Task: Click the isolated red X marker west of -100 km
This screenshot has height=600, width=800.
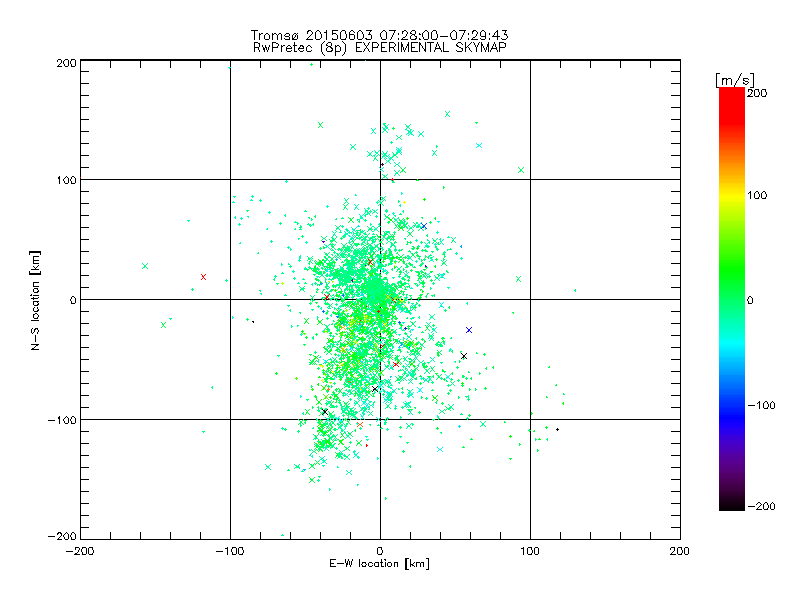Action: (204, 277)
